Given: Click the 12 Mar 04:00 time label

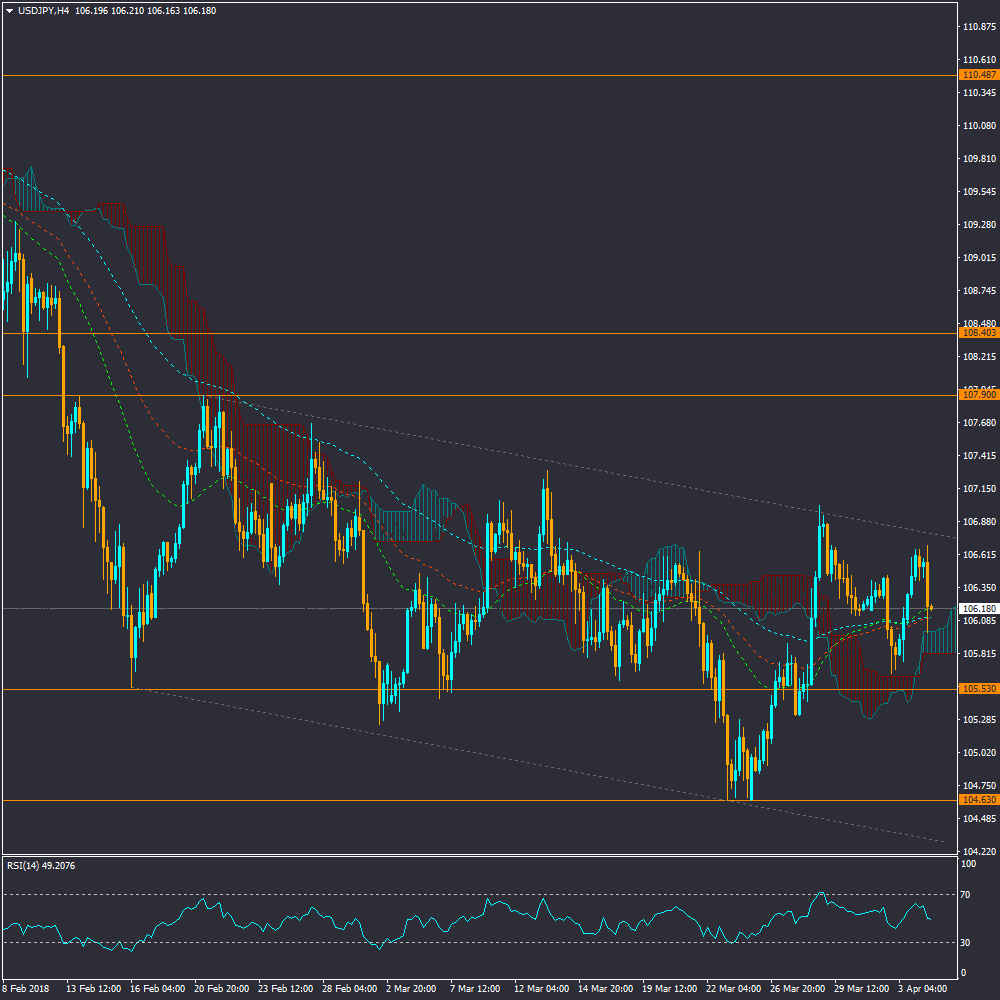Looking at the screenshot, I should pos(540,988).
